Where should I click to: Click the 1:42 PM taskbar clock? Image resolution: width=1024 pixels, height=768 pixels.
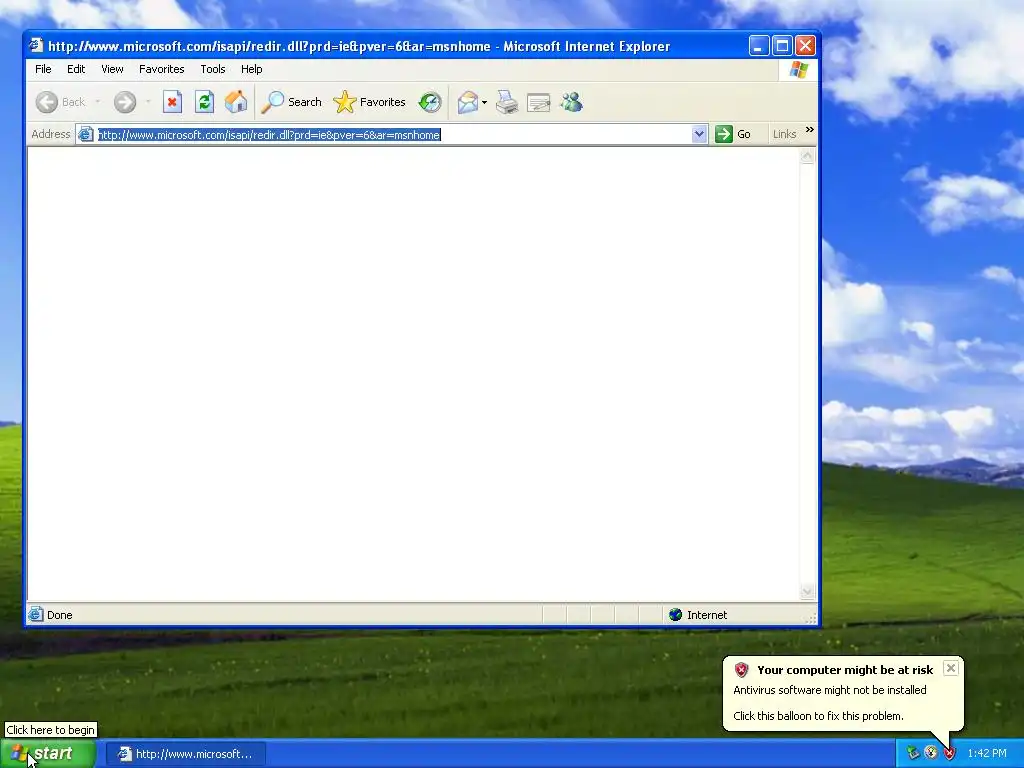pyautogui.click(x=987, y=754)
